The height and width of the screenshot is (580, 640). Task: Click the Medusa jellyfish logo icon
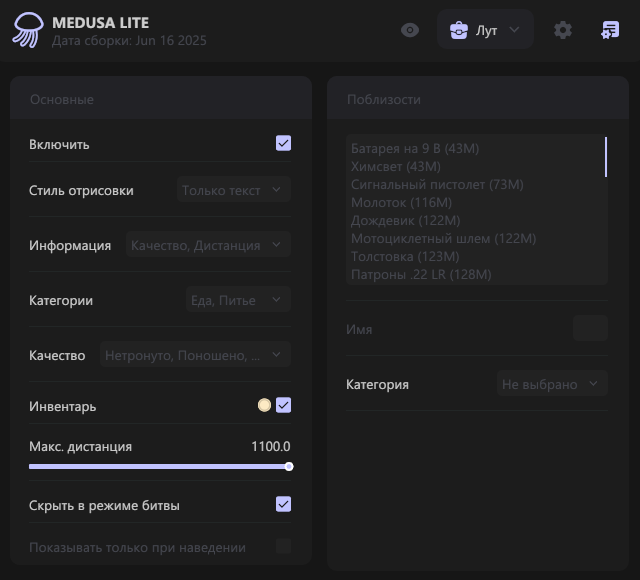(27, 30)
